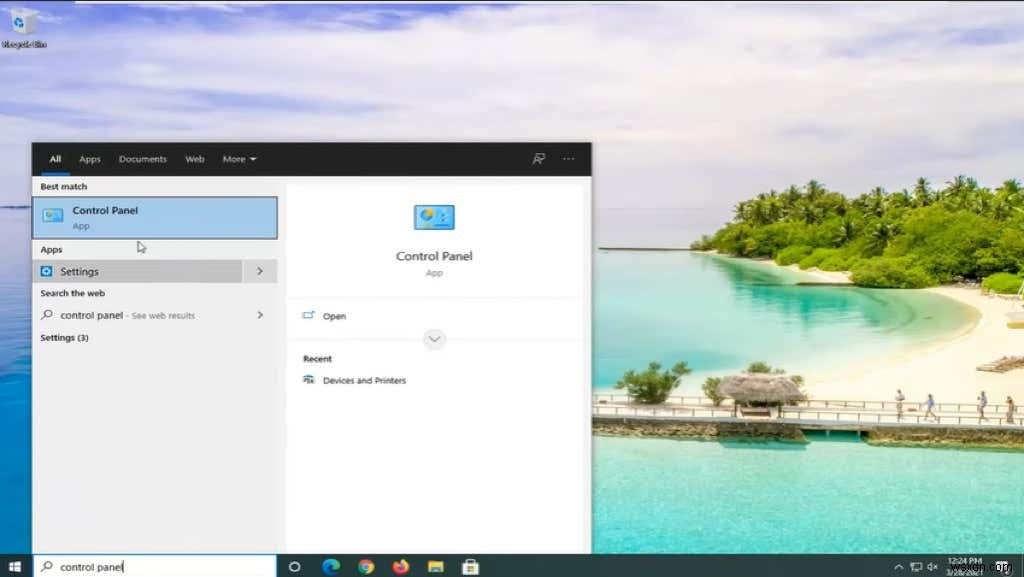This screenshot has height=577, width=1024.
Task: Mute or unmute via the speaker icon
Action: [x=933, y=566]
